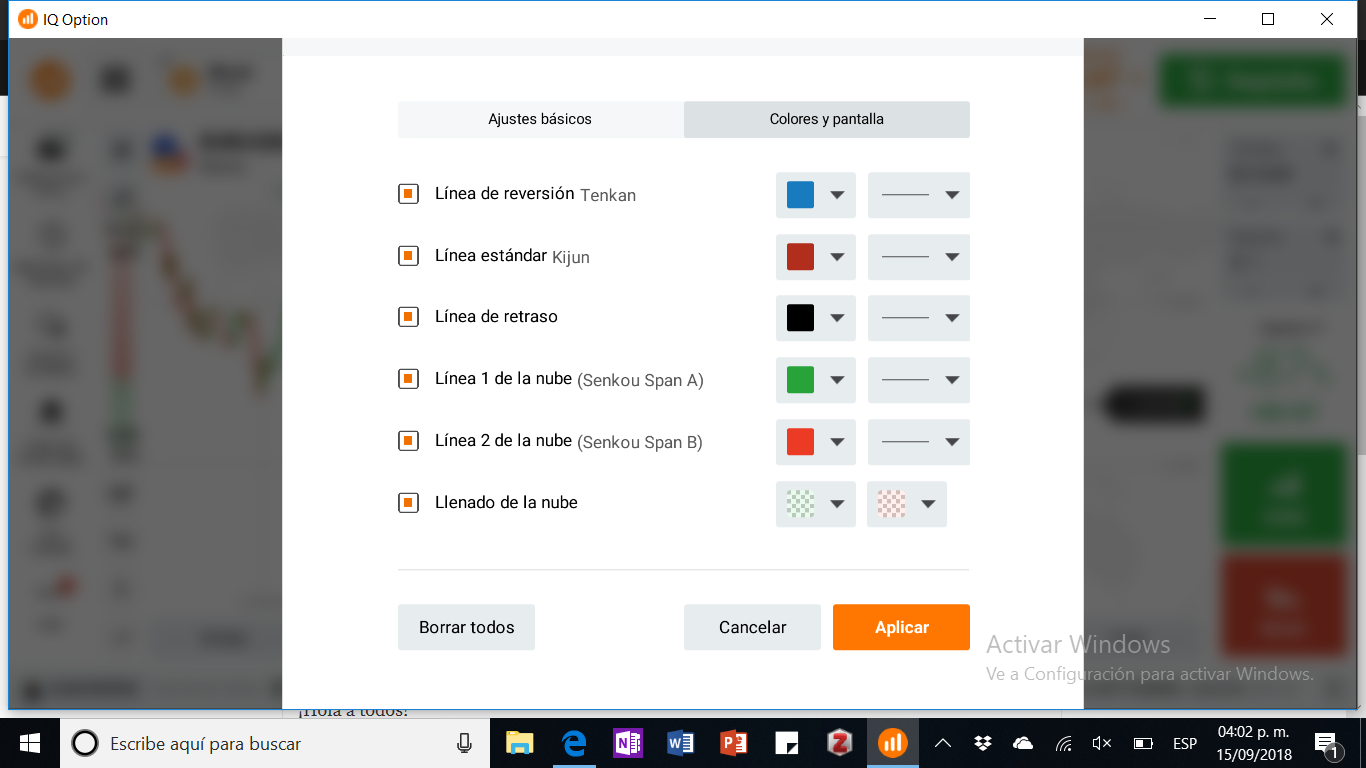Screen dimensions: 1366x768
Task: Uncheck the Línea estándar Kijun checkbox
Action: [x=408, y=256]
